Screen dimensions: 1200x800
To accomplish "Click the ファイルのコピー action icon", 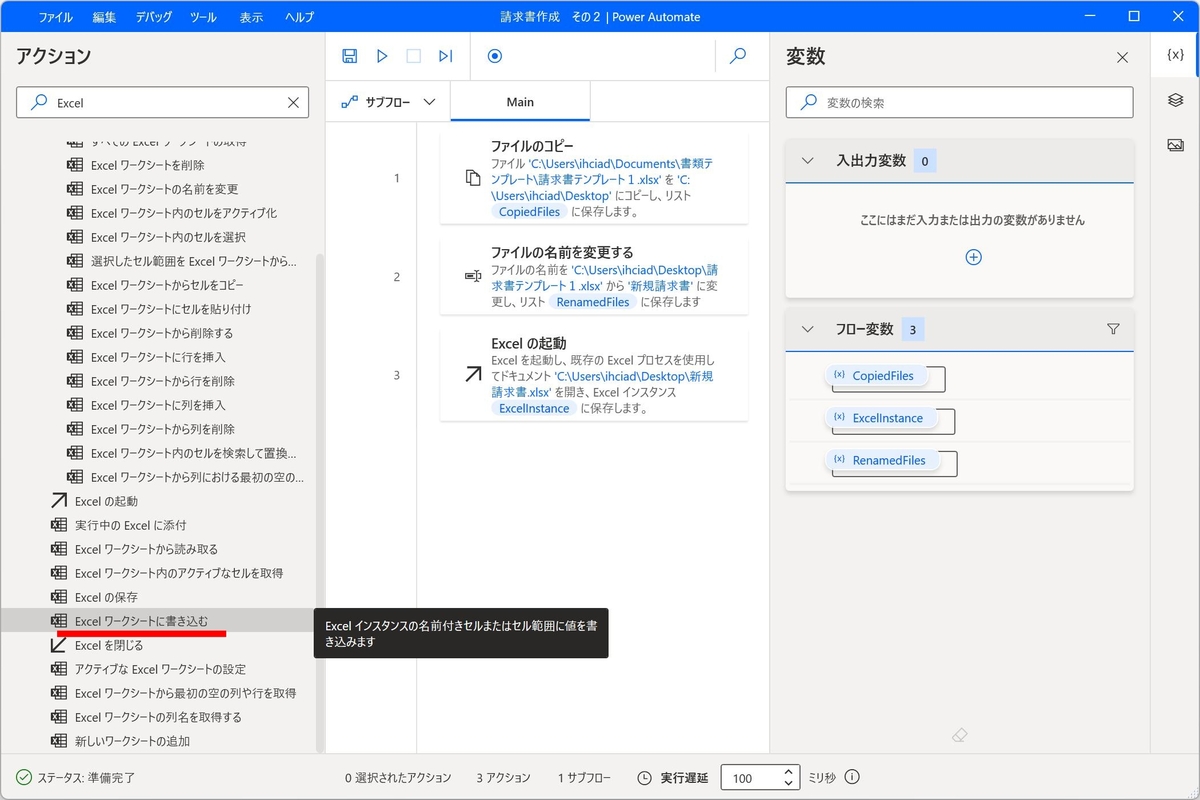I will [x=473, y=178].
